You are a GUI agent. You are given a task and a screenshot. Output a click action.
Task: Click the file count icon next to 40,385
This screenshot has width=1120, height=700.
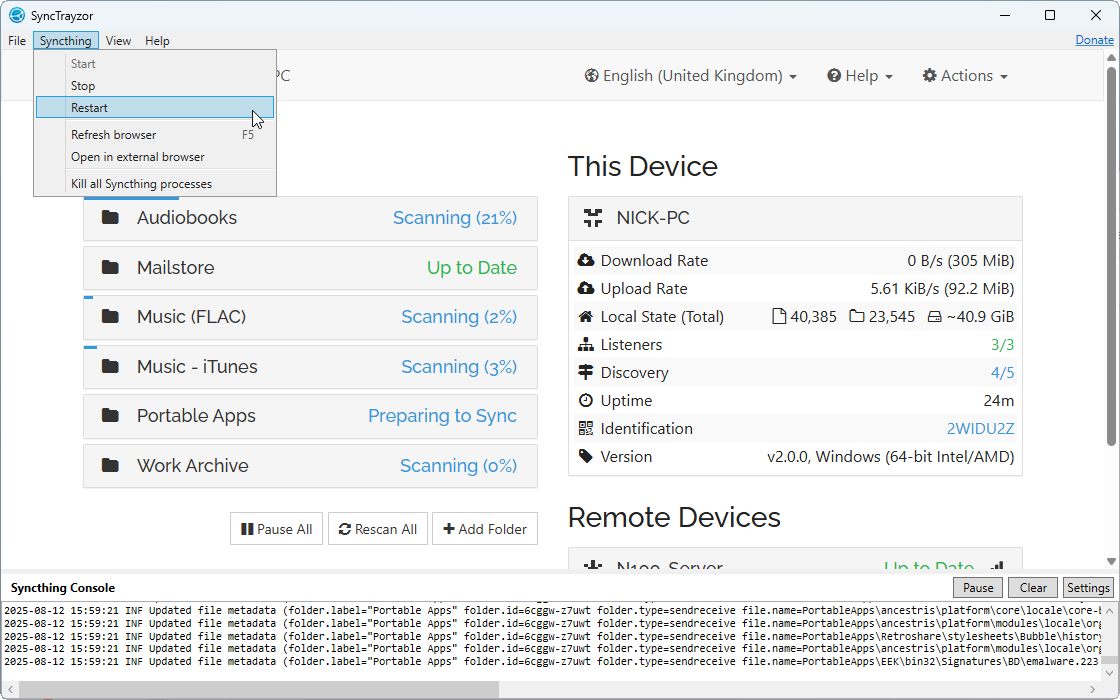[779, 316]
